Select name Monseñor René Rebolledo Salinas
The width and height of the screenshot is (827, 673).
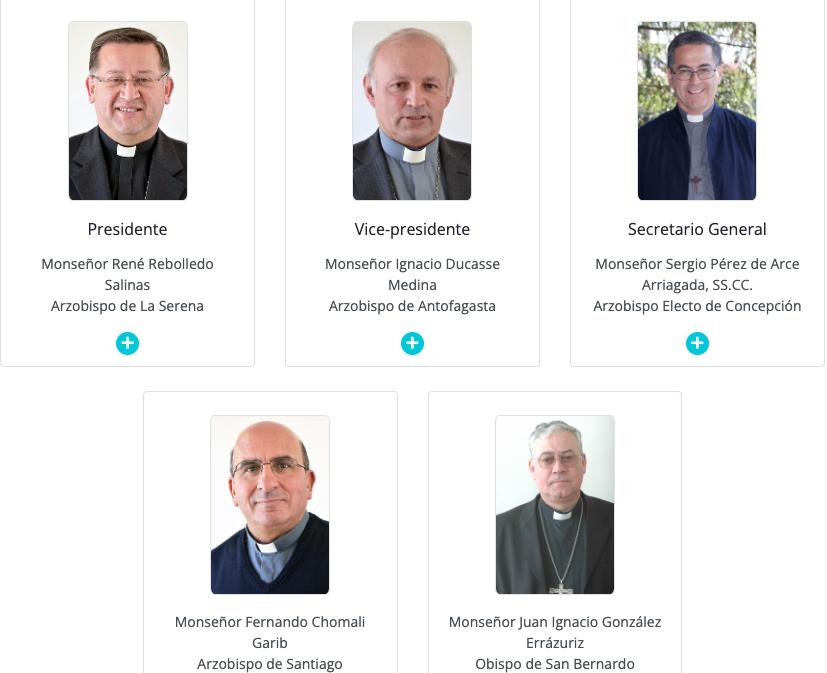127,274
